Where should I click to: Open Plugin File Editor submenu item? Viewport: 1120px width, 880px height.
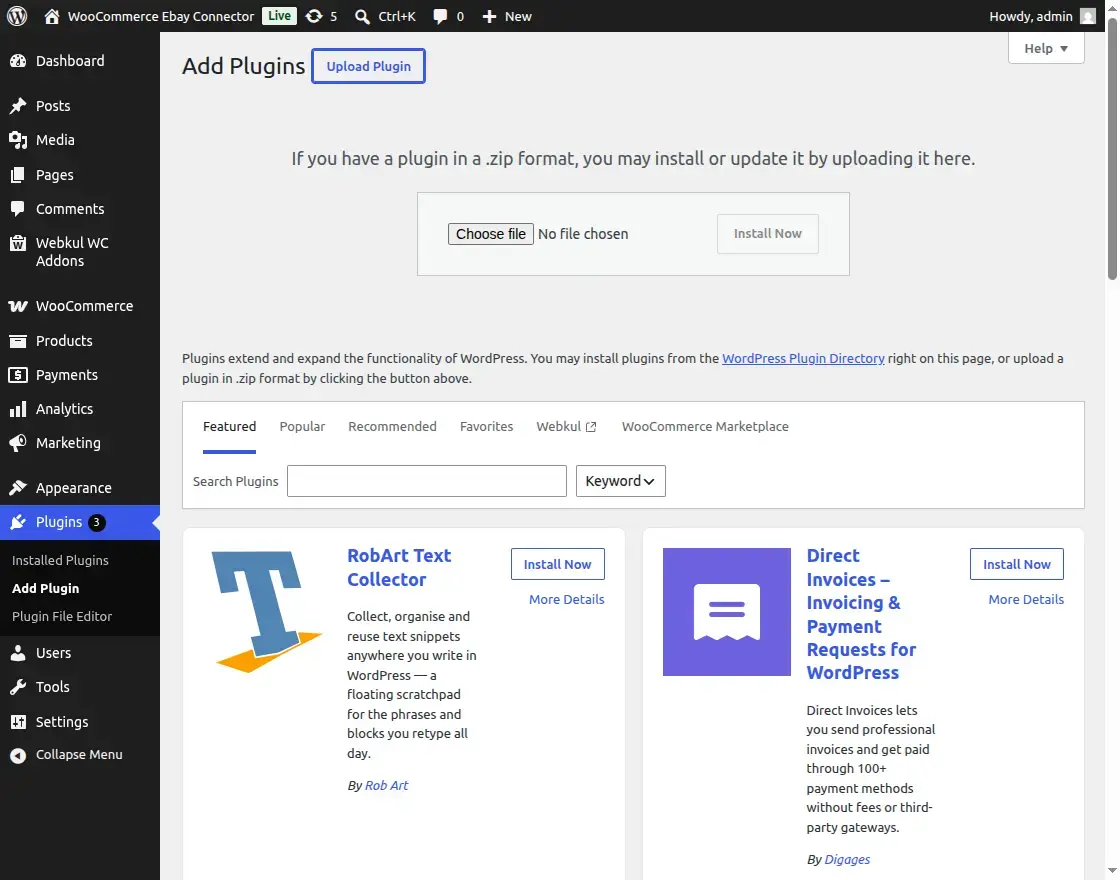click(x=62, y=616)
